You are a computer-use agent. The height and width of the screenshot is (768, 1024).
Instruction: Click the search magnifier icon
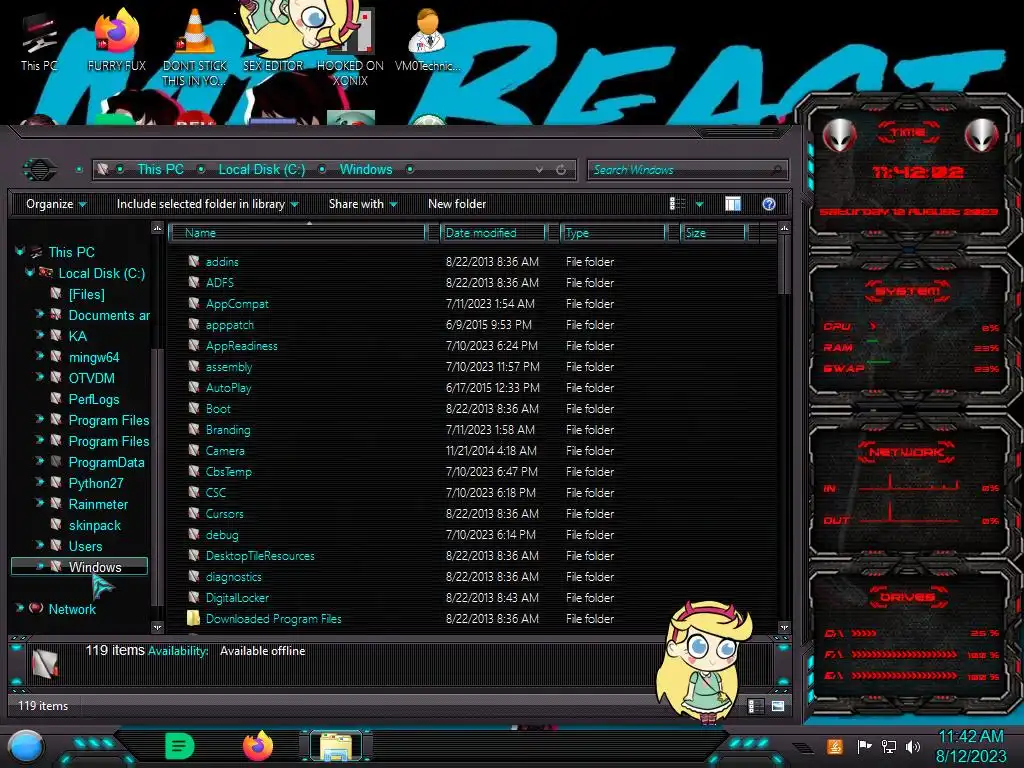(x=776, y=170)
